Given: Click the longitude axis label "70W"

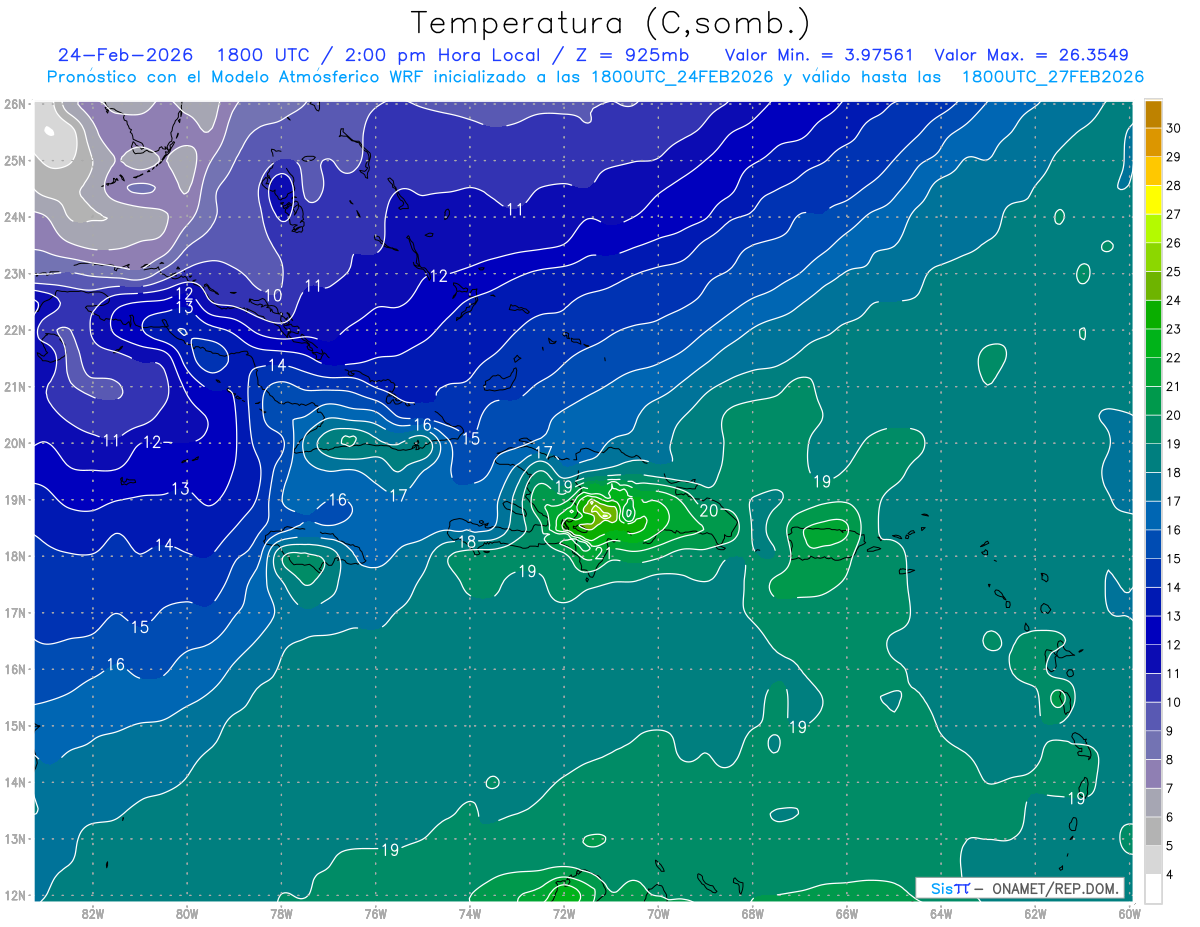Looking at the screenshot, I should (x=658, y=913).
